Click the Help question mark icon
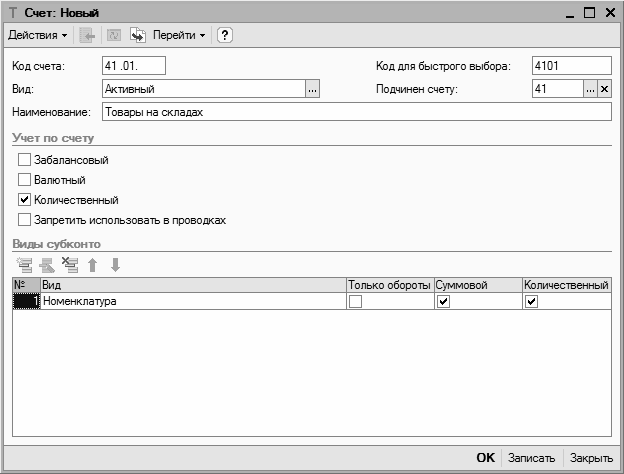This screenshot has width=624, height=474. click(x=225, y=35)
